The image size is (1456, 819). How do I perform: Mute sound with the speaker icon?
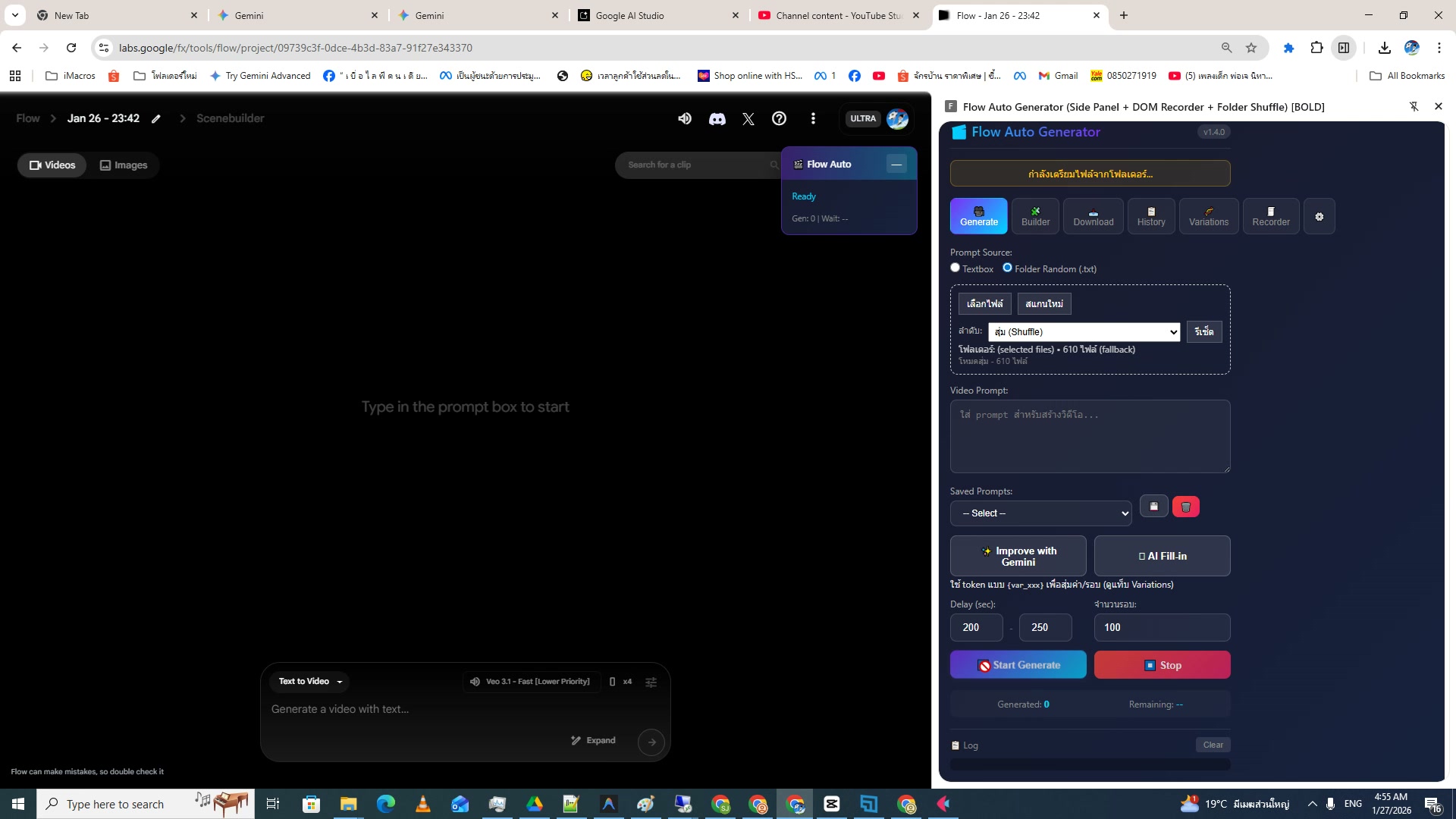684,118
